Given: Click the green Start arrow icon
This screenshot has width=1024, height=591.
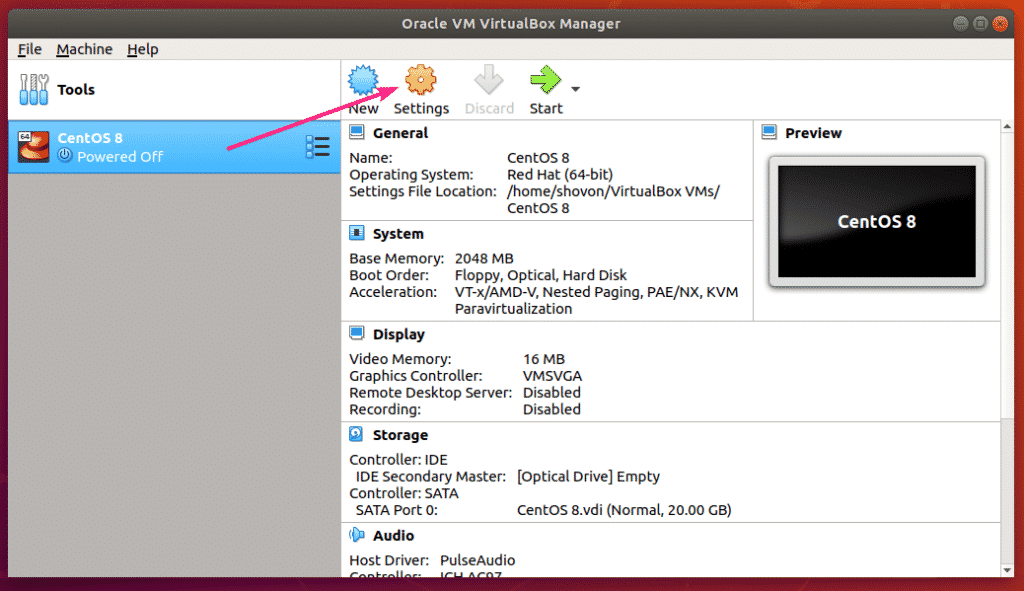Looking at the screenshot, I should click(545, 80).
